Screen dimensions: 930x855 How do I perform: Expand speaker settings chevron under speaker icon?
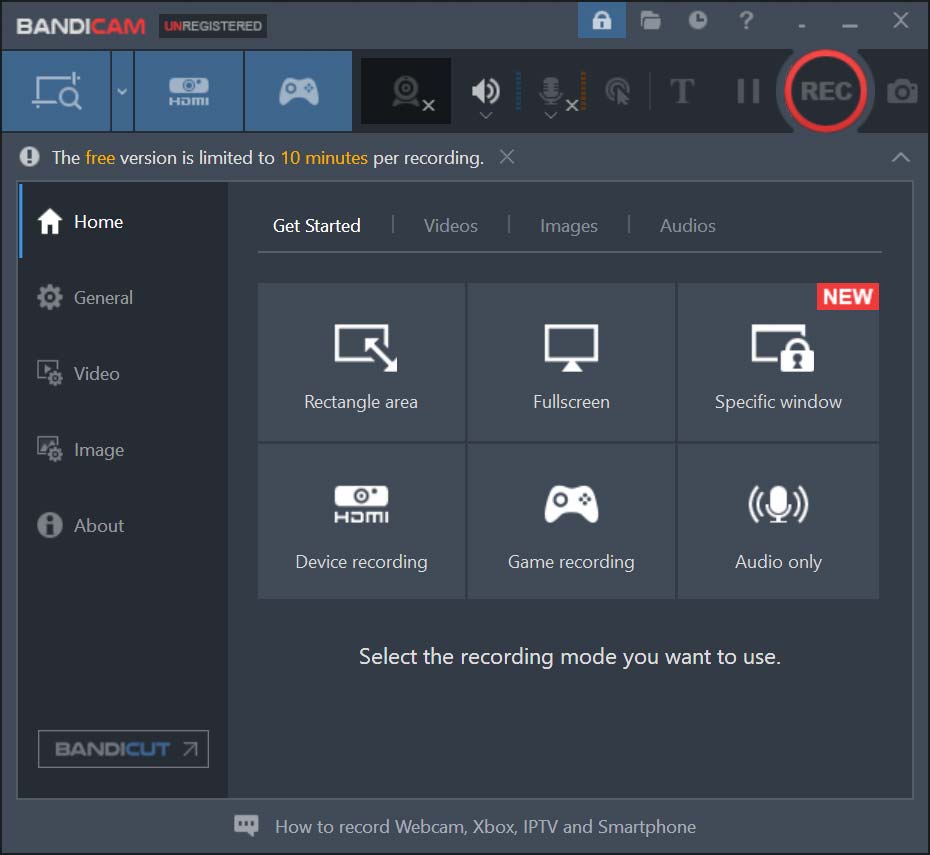[x=486, y=116]
